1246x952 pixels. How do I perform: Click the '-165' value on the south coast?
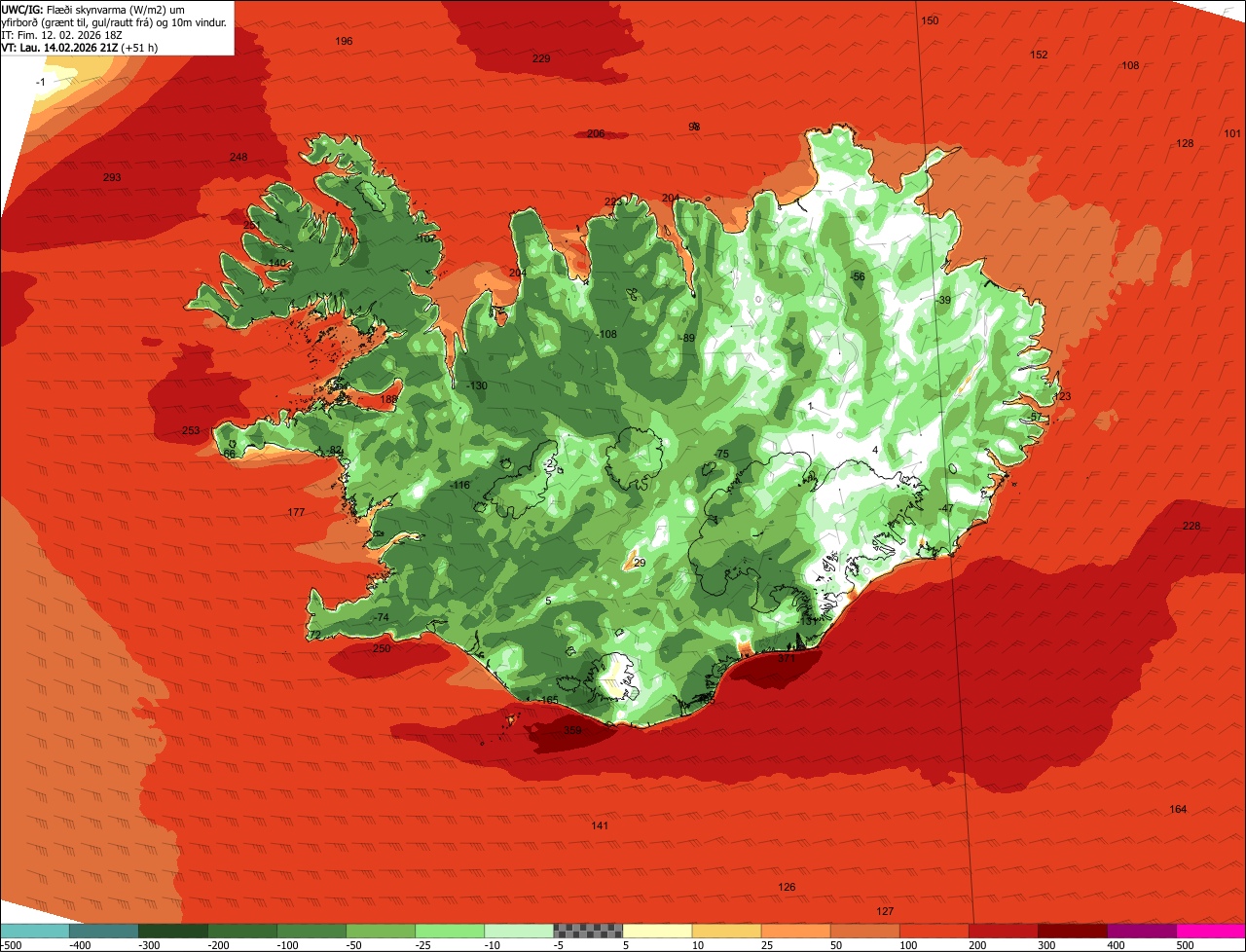pos(548,700)
